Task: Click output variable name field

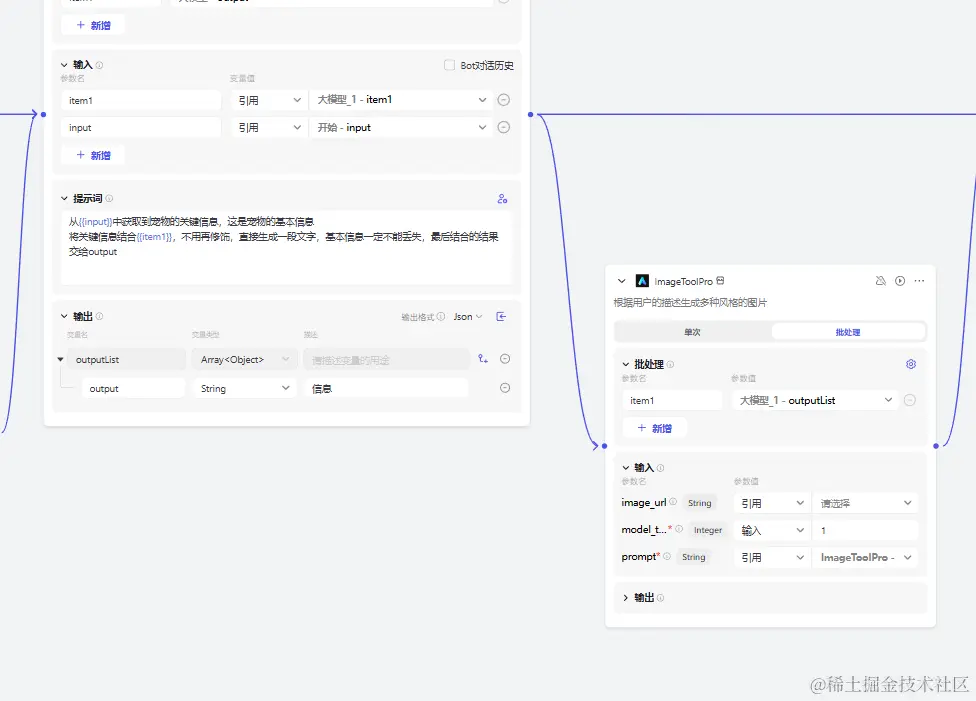Action: coord(133,388)
